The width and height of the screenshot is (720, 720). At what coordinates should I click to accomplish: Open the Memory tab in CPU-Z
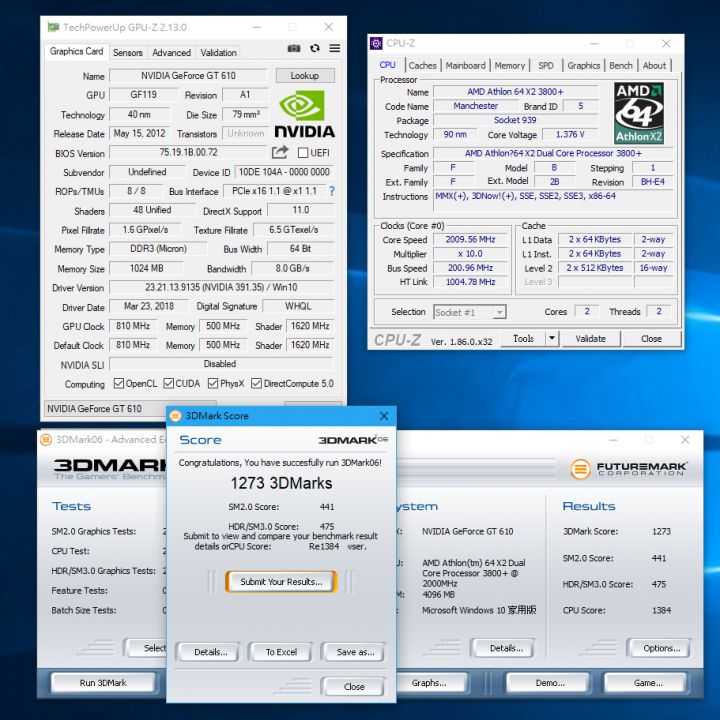tap(510, 66)
